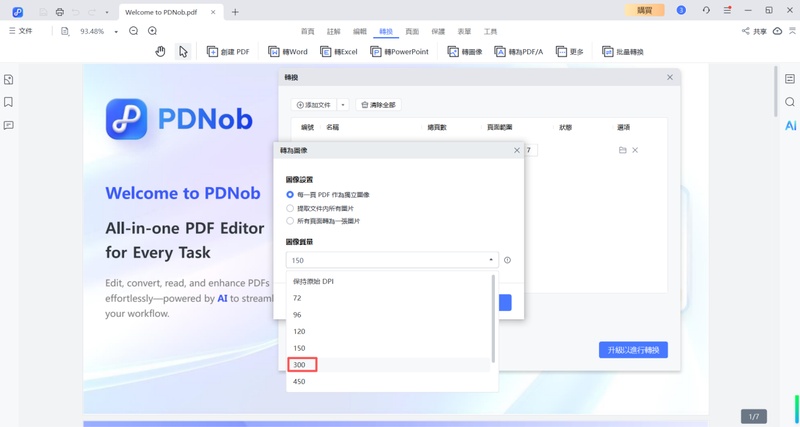Open the bookmarks panel in left sidebar
This screenshot has height=427, width=800.
pos(8,102)
